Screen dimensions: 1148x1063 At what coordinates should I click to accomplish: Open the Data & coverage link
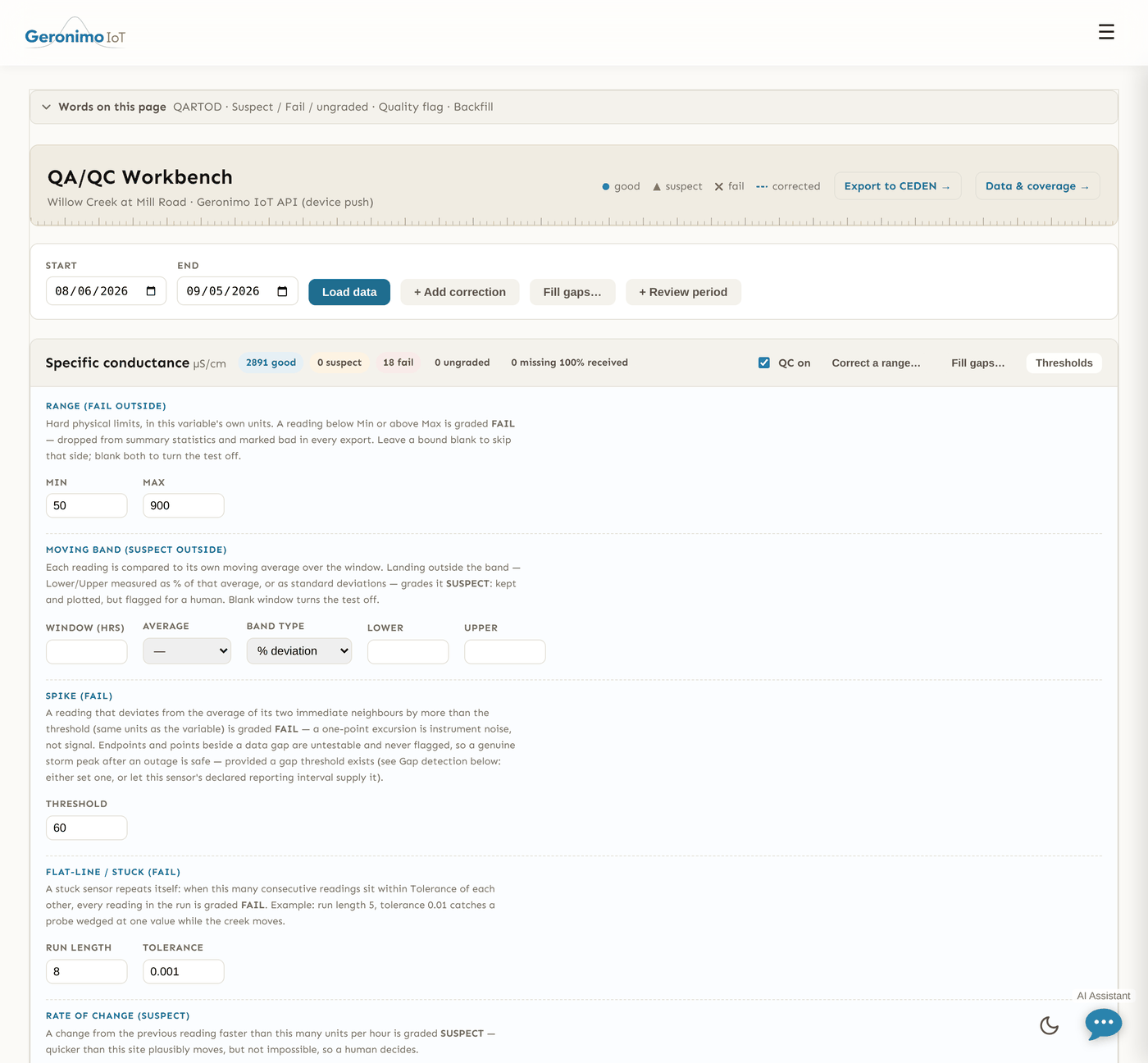1037,186
